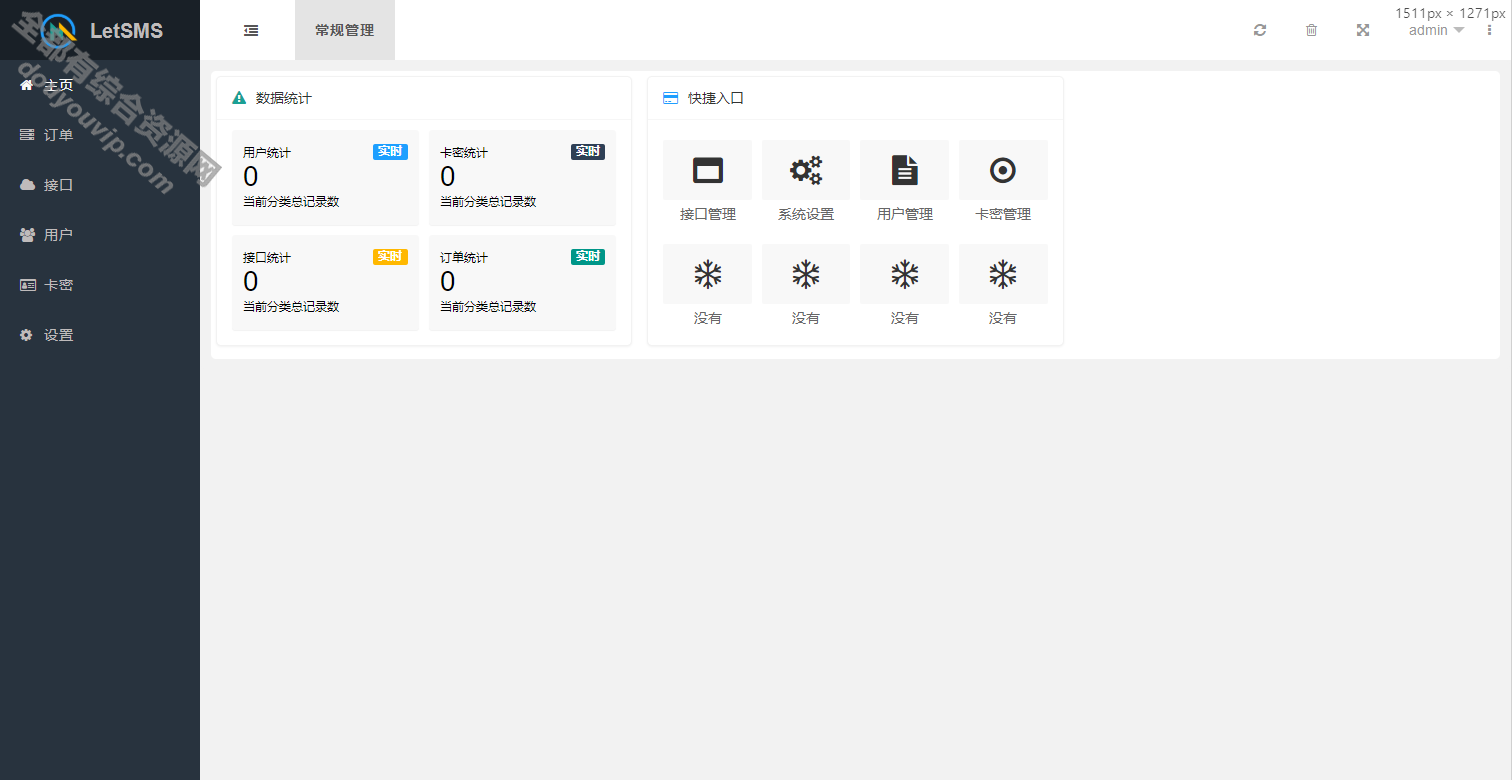Click fourth snowflake 没有 shortcut icon
The image size is (1512, 780).
click(1003, 274)
